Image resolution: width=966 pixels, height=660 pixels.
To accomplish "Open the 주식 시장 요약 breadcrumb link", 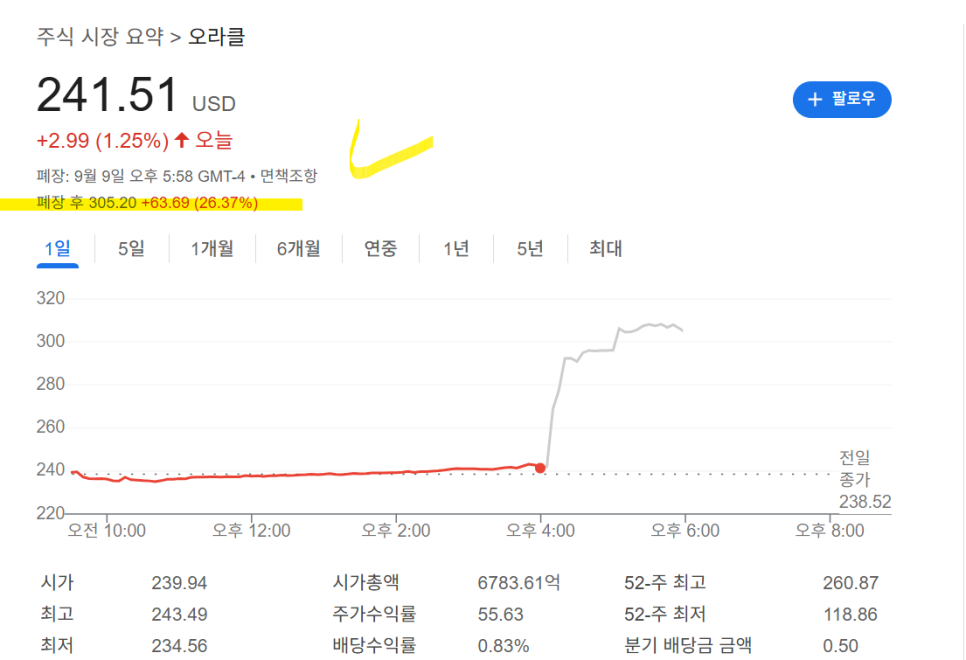I will 100,36.
